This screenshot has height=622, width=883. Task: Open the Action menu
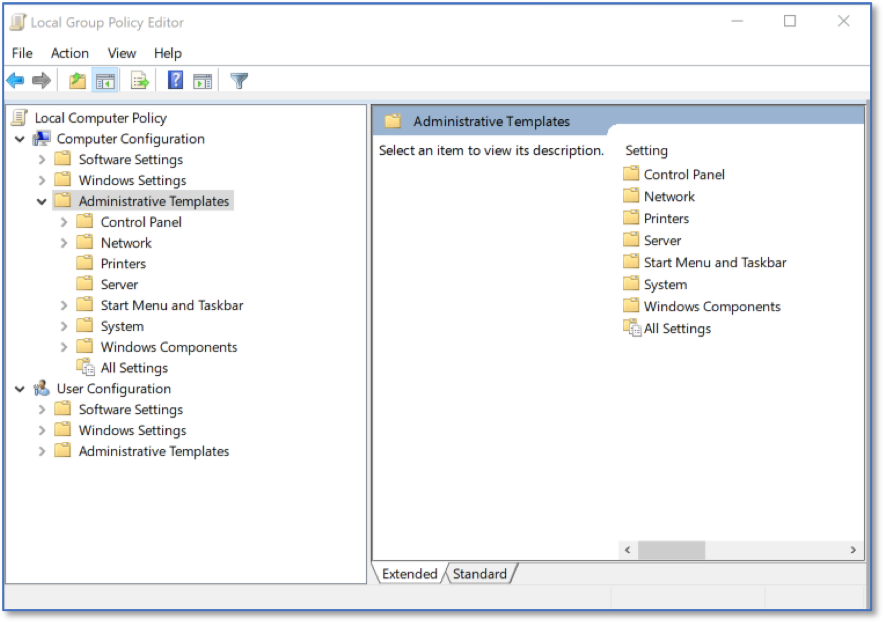tap(70, 53)
